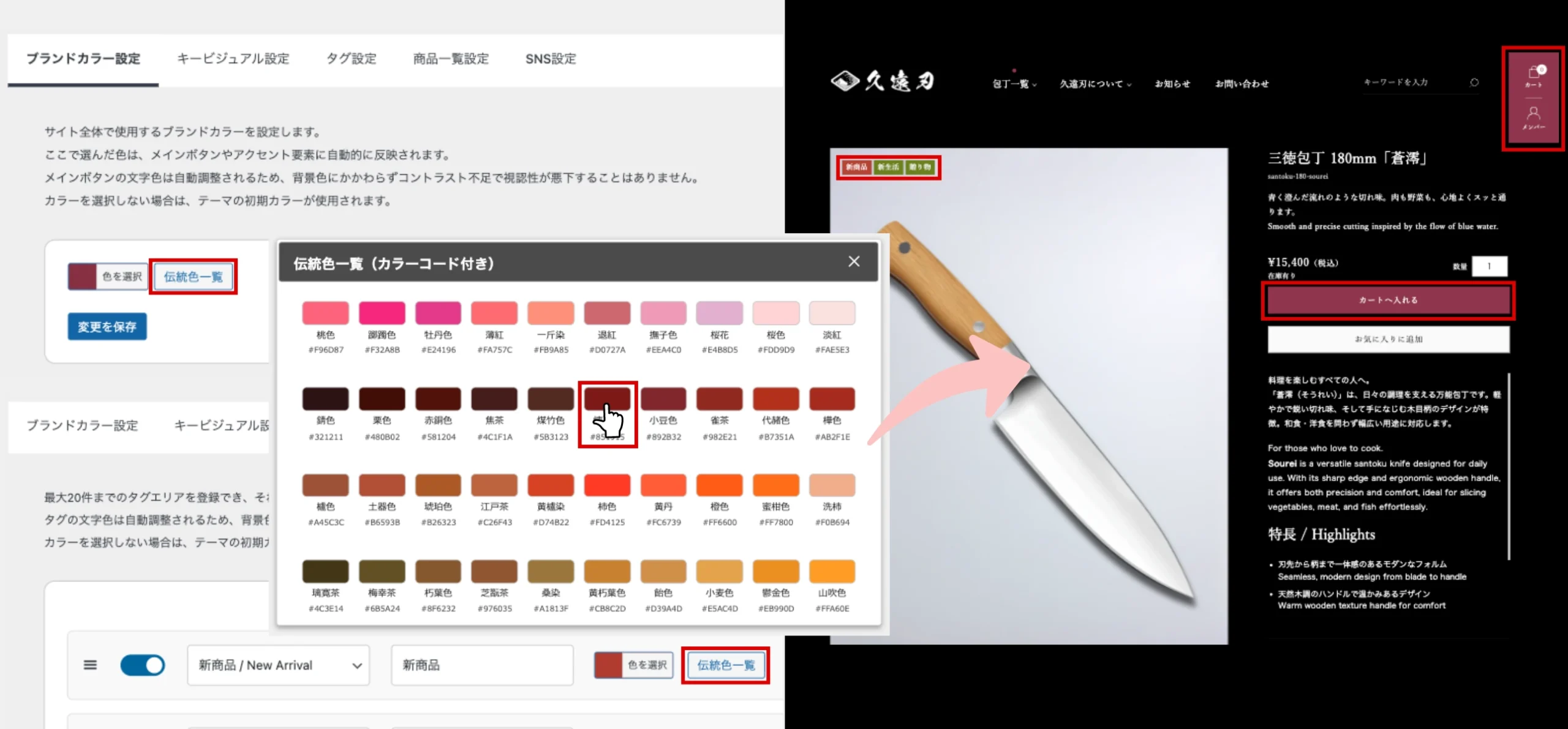
Task: Switch to the タグ設定 tab
Action: [x=352, y=59]
